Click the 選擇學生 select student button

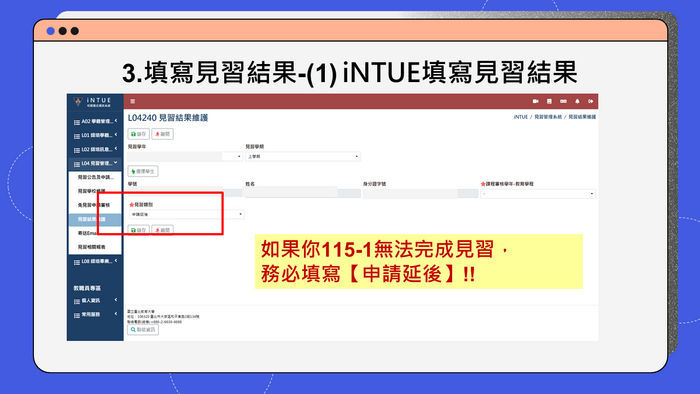143,171
